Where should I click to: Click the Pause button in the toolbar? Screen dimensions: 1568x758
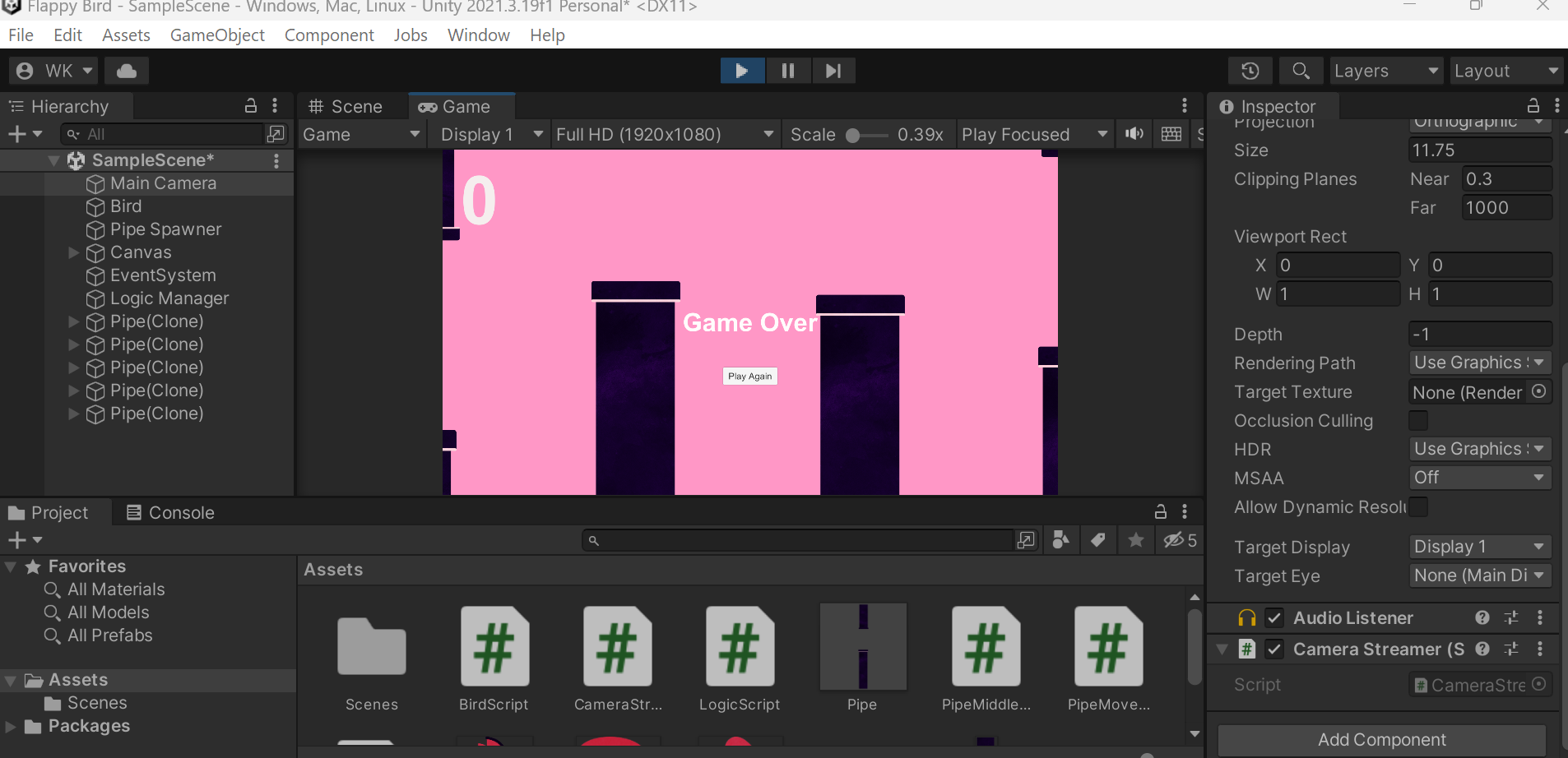pyautogui.click(x=787, y=70)
